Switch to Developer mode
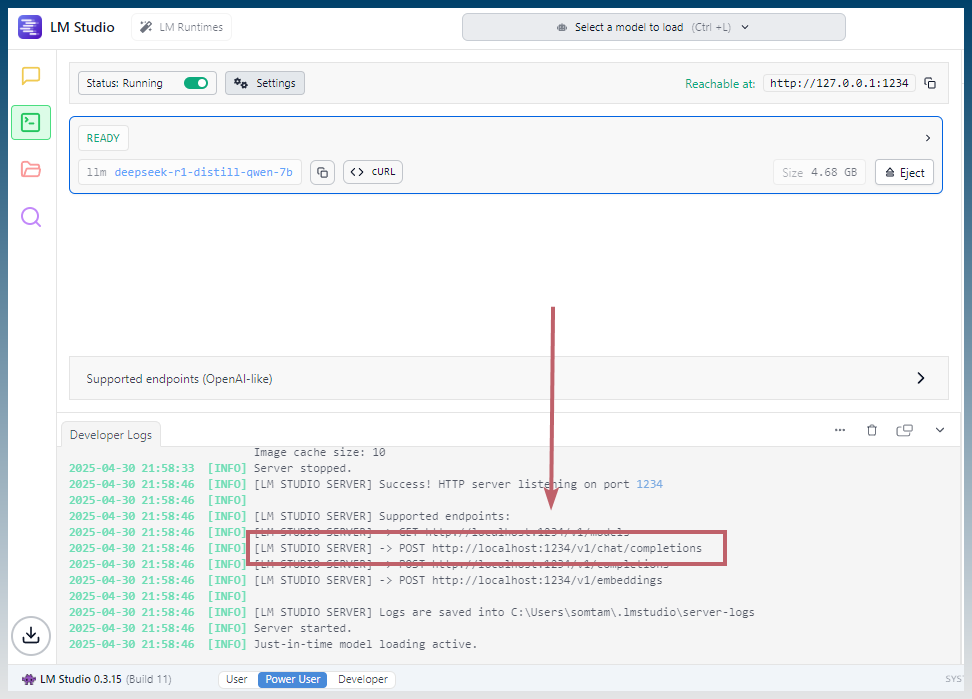The width and height of the screenshot is (972, 699). point(363,679)
